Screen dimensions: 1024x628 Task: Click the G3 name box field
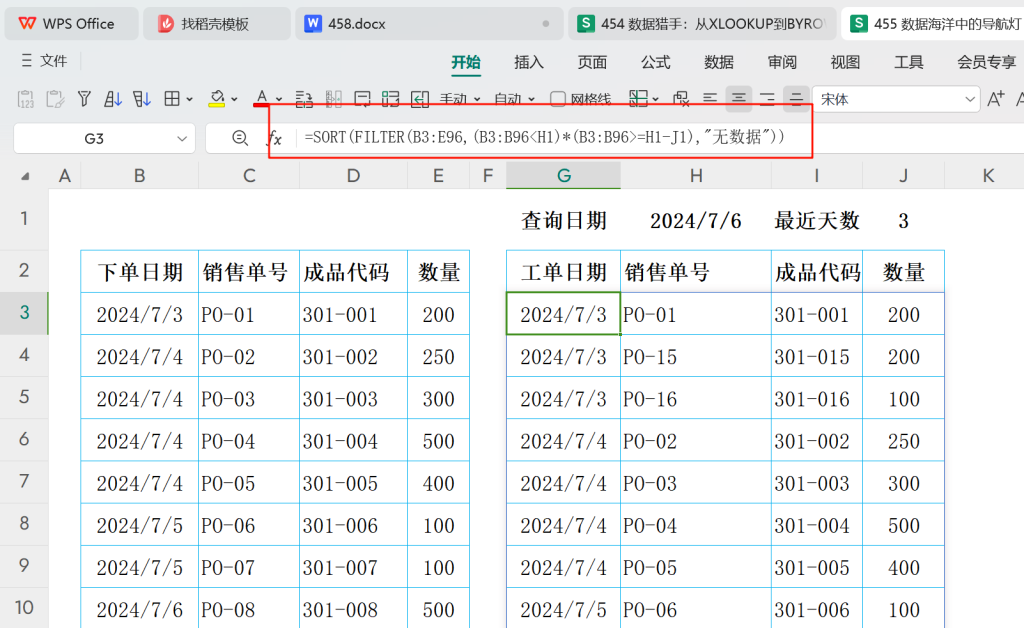(x=94, y=138)
